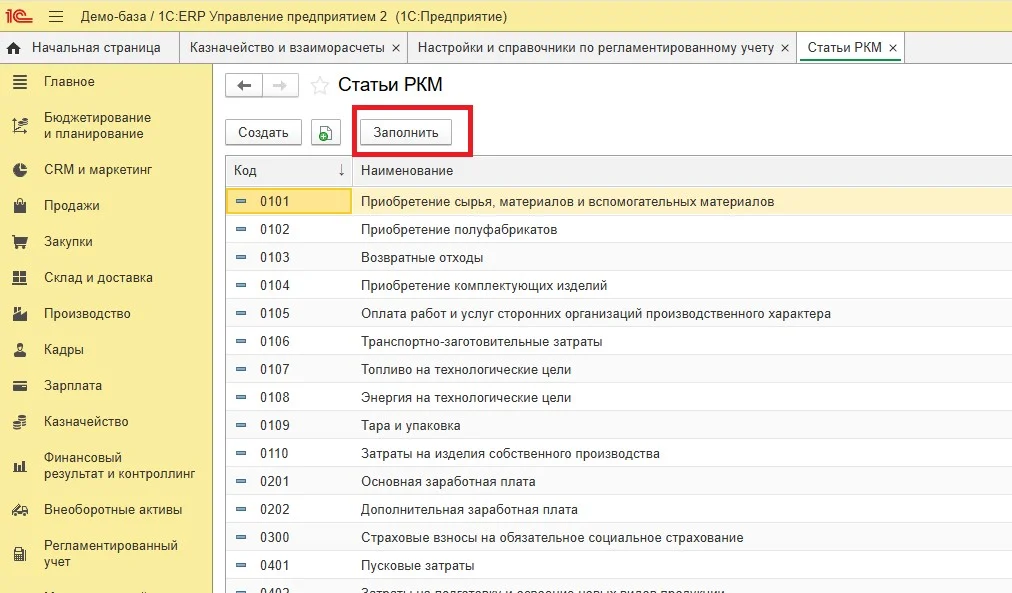This screenshot has width=1012, height=593.
Task: Click the Создать button
Action: coord(263,132)
